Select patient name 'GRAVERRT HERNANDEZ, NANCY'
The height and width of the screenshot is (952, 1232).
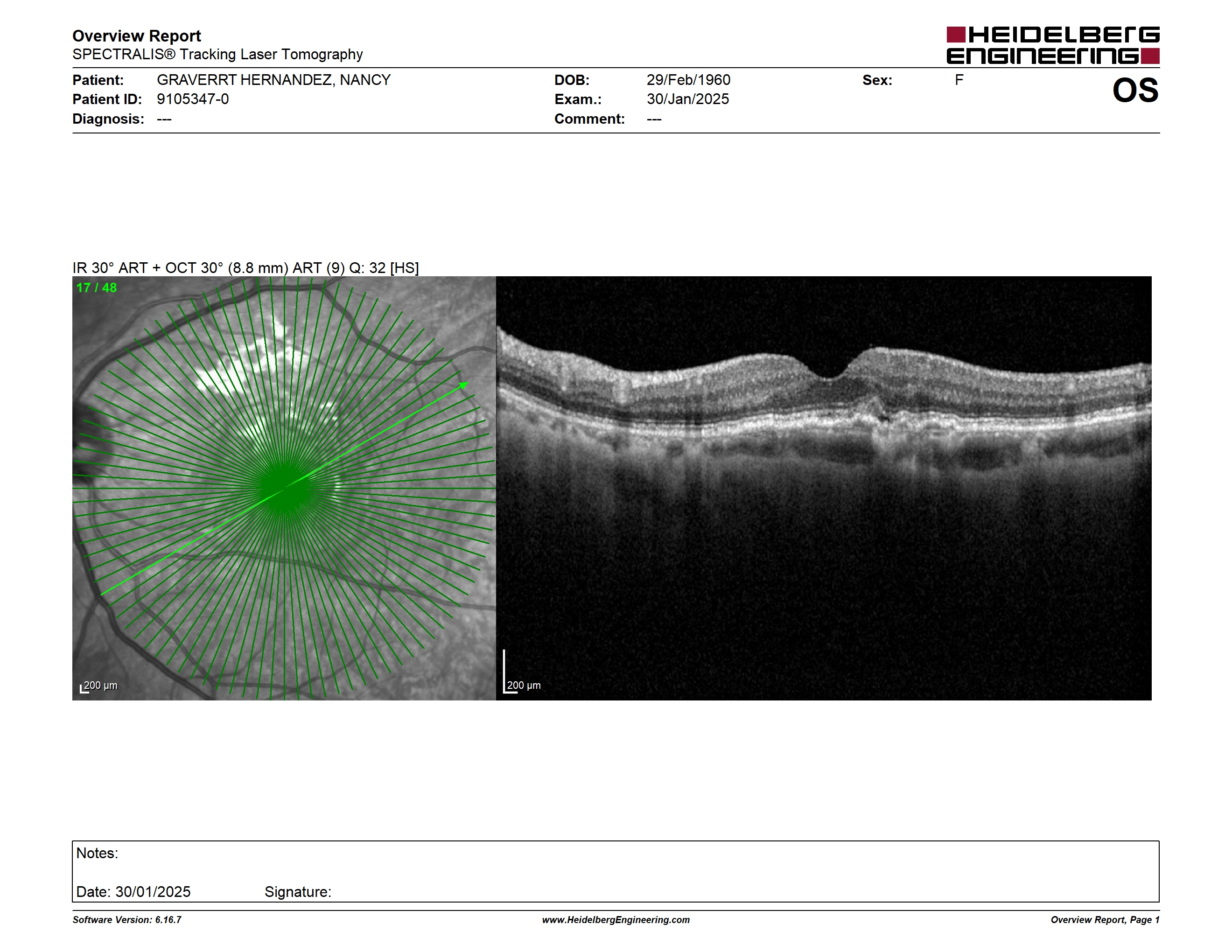[273, 80]
